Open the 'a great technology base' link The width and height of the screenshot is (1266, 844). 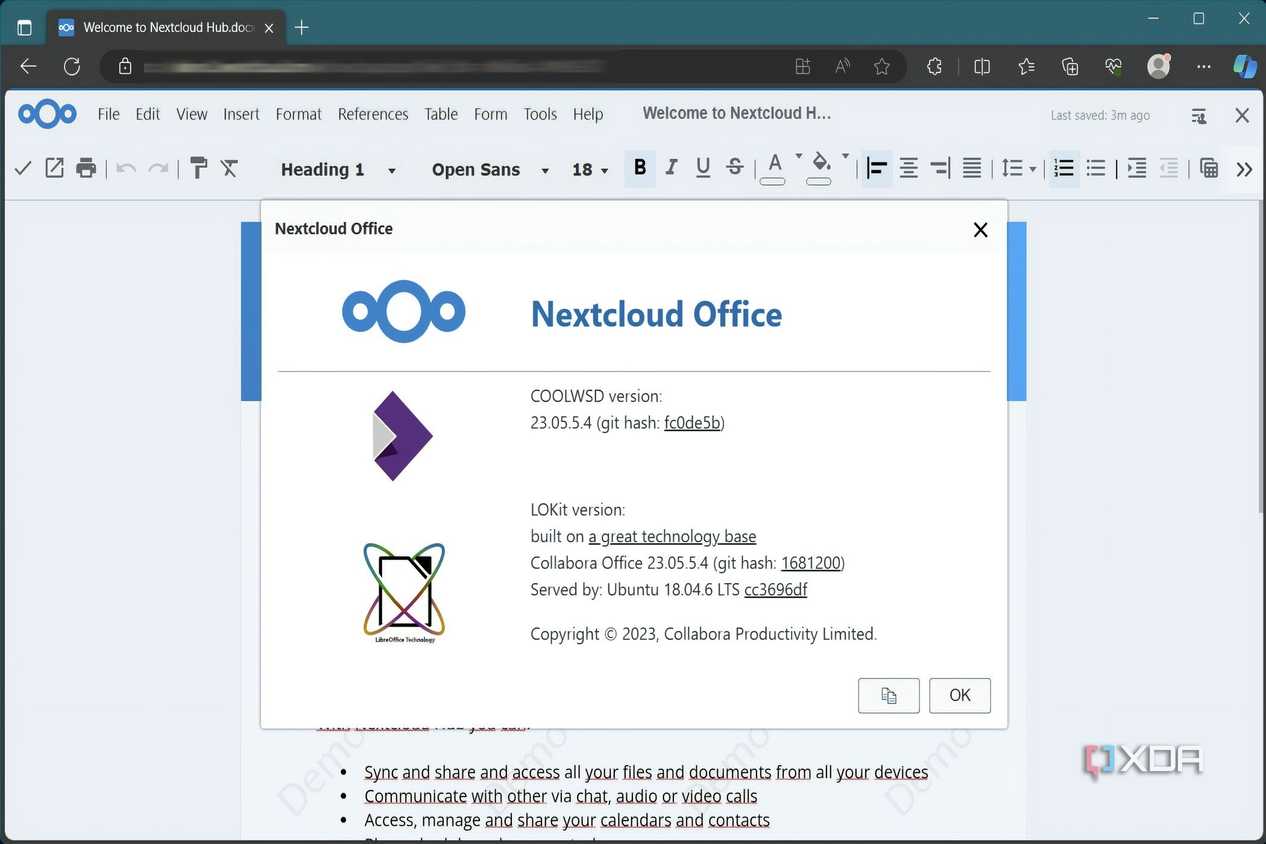click(x=672, y=536)
